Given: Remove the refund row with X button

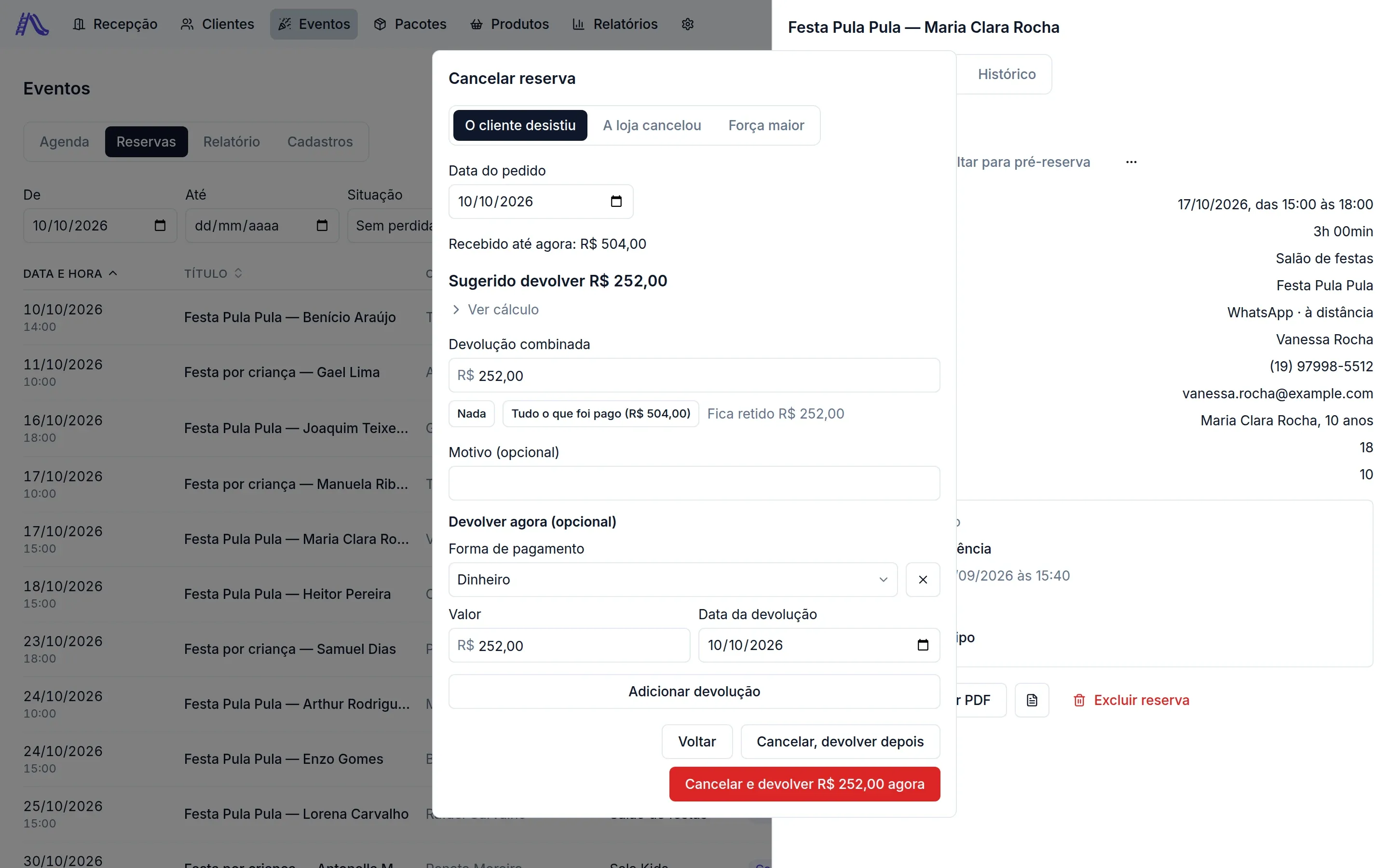Looking at the screenshot, I should pos(922,580).
